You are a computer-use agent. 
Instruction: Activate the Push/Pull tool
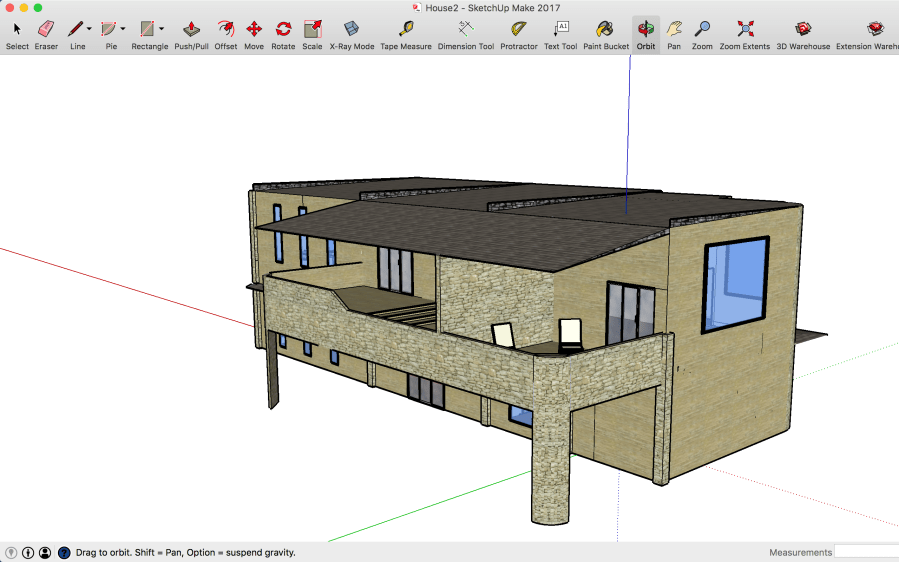tap(191, 30)
